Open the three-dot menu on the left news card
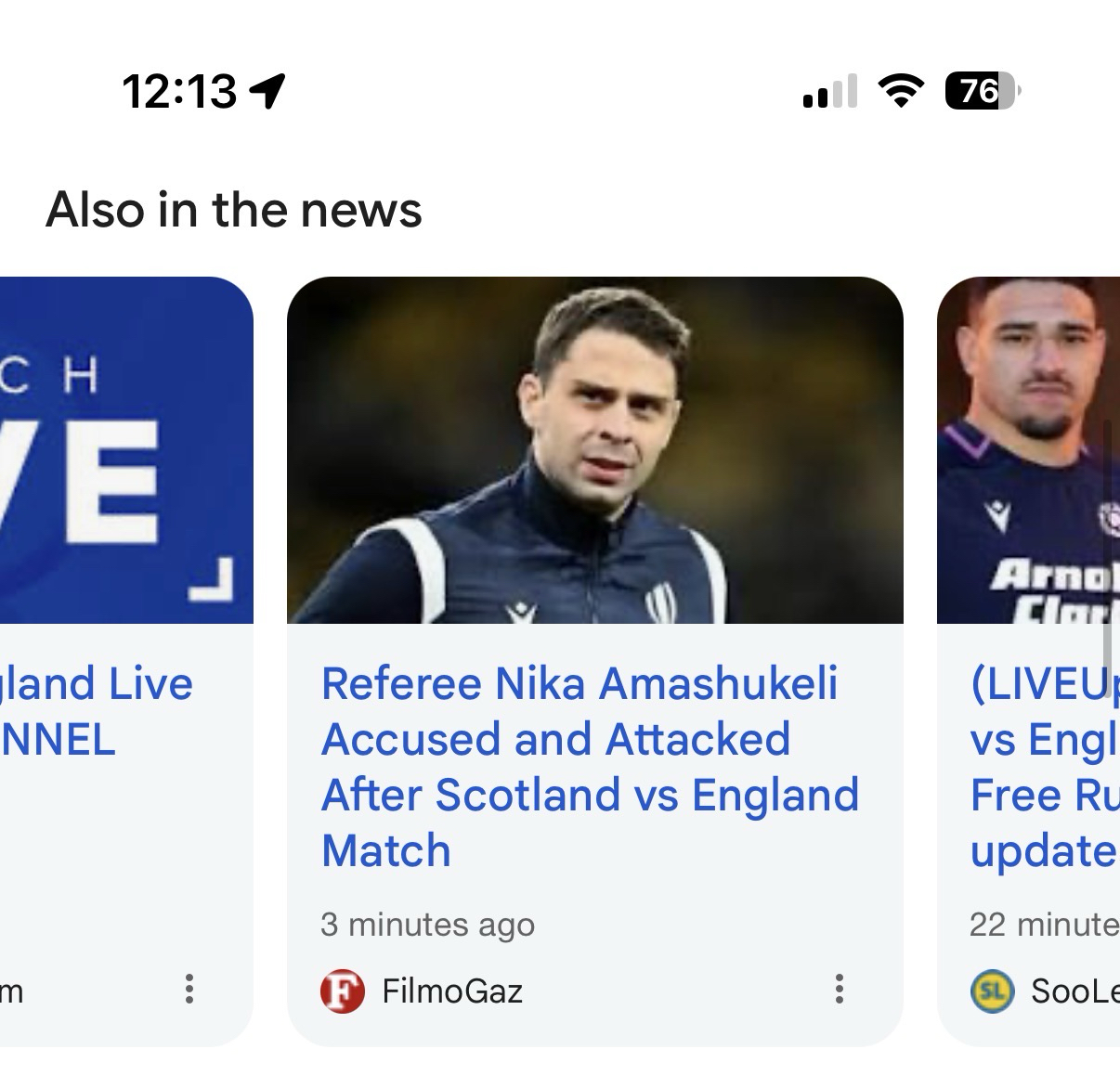The image size is (1120, 1088). 189,990
